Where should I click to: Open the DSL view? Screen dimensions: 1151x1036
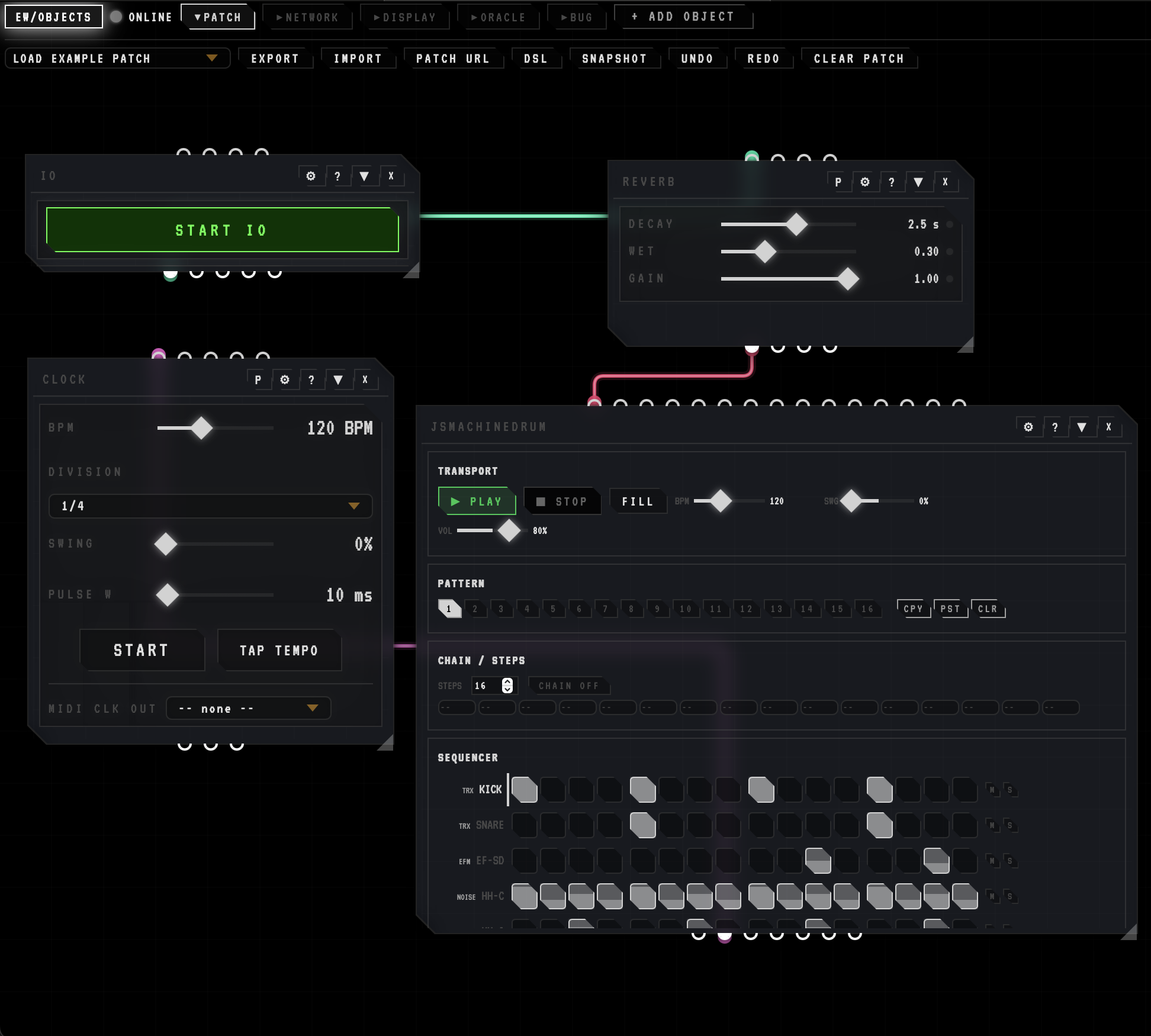[x=536, y=59]
